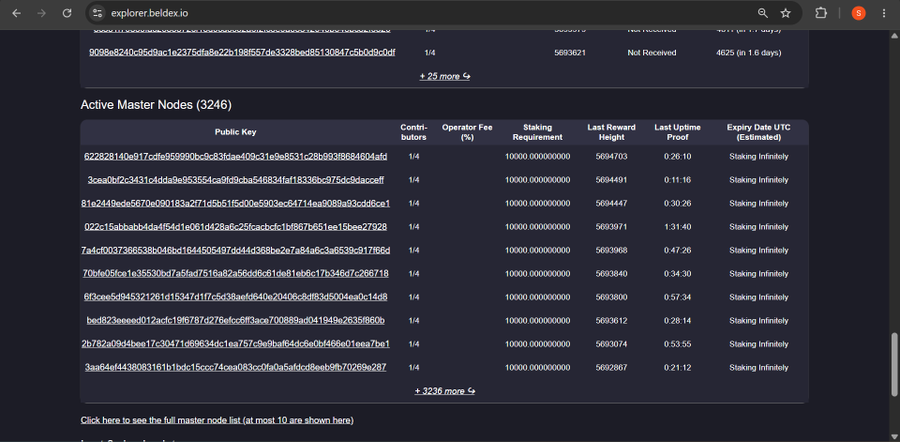Reload the page with refresh icon
Image resolution: width=900 pixels, height=442 pixels.
coord(67,13)
